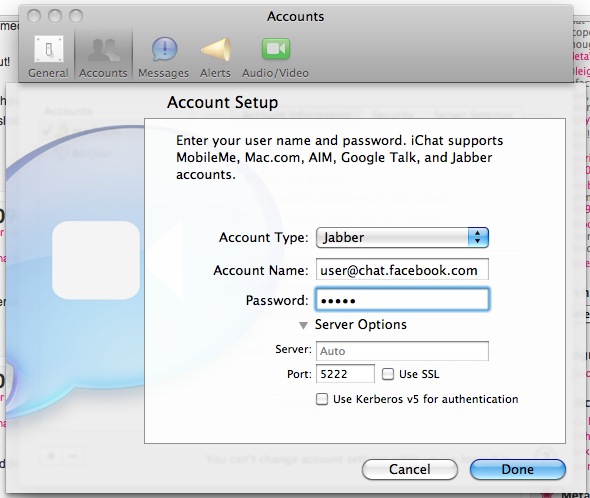
Task: Focus the Server field showing Auto
Action: [x=402, y=351]
